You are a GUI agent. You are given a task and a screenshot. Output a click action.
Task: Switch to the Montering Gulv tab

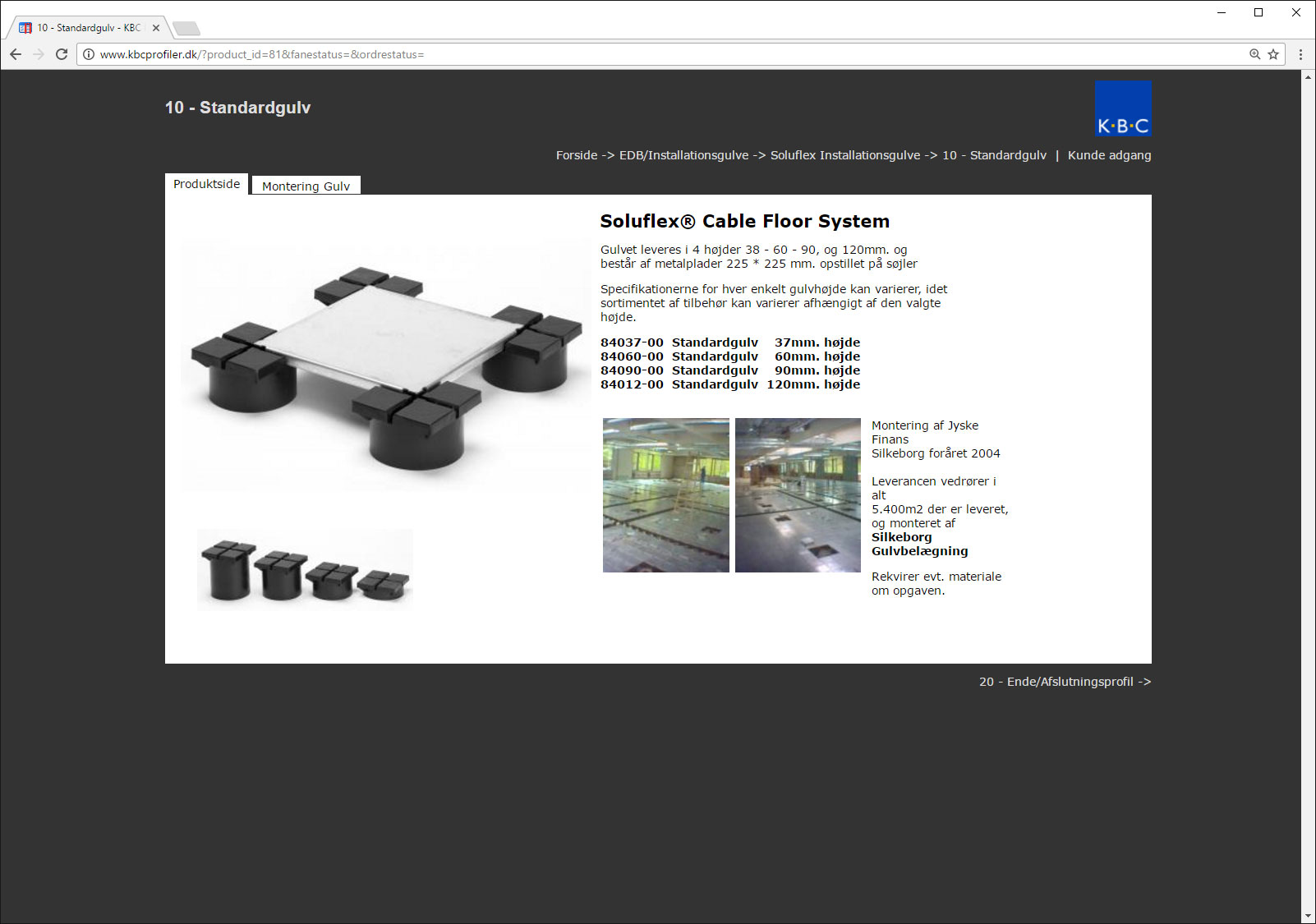pos(306,186)
